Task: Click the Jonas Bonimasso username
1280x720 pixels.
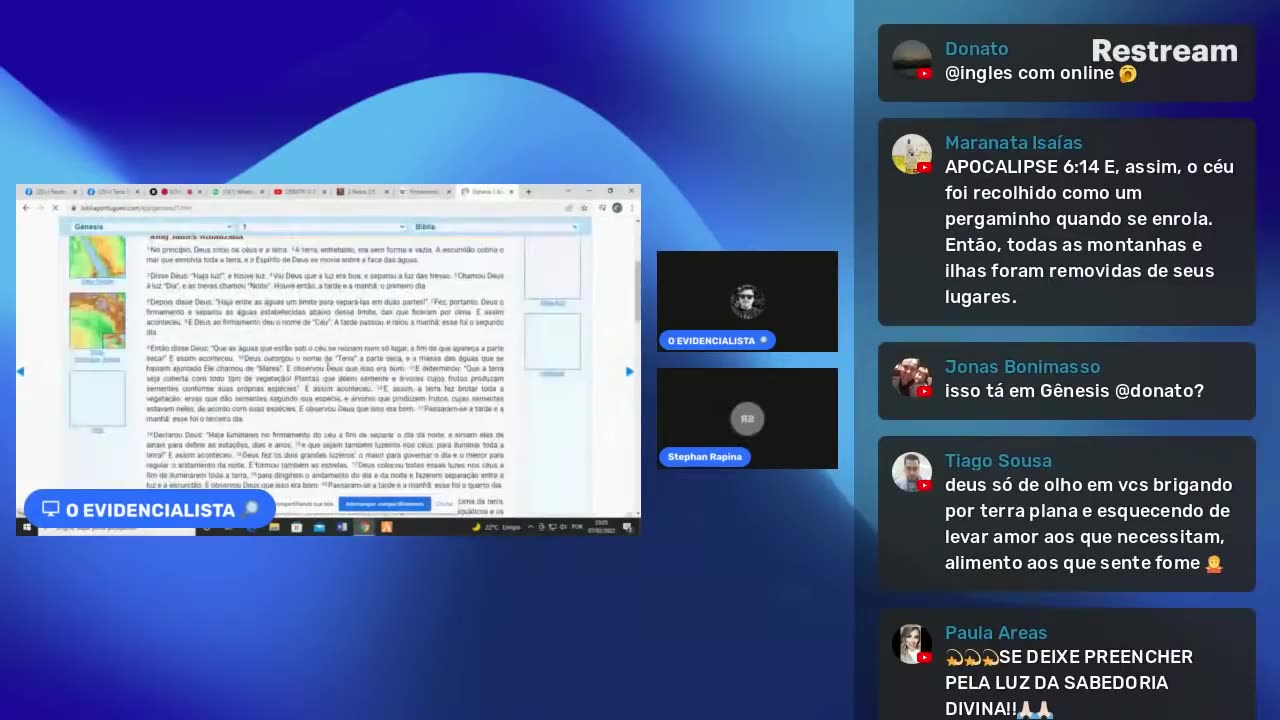Action: click(x=1023, y=367)
